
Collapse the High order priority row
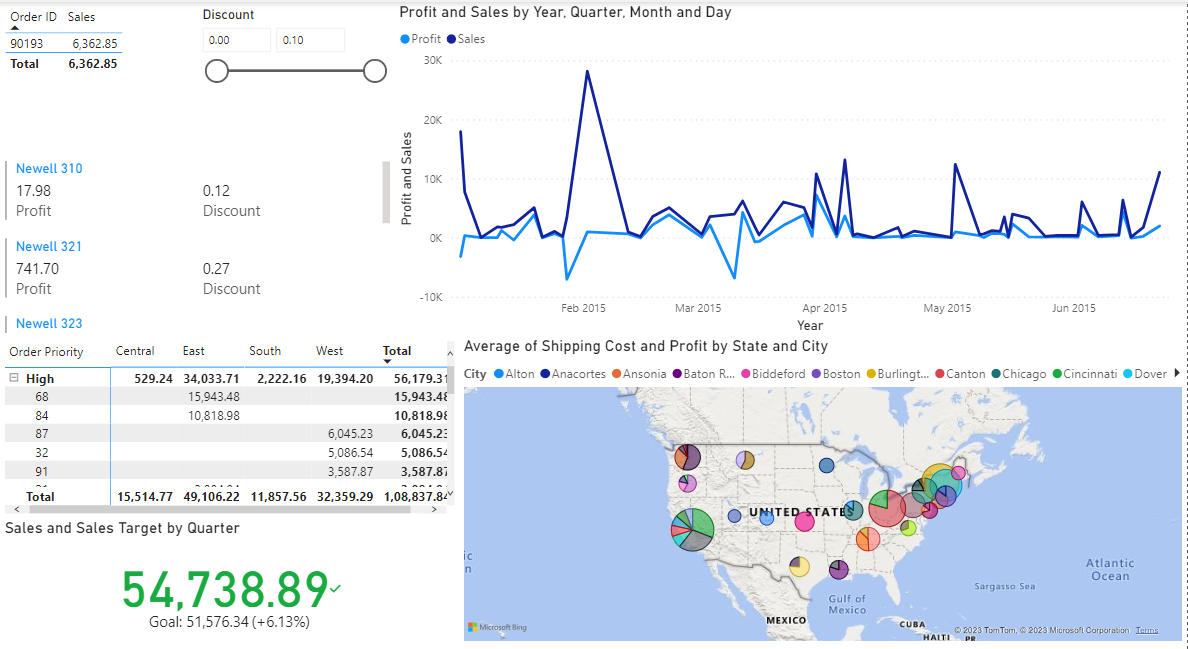point(14,379)
